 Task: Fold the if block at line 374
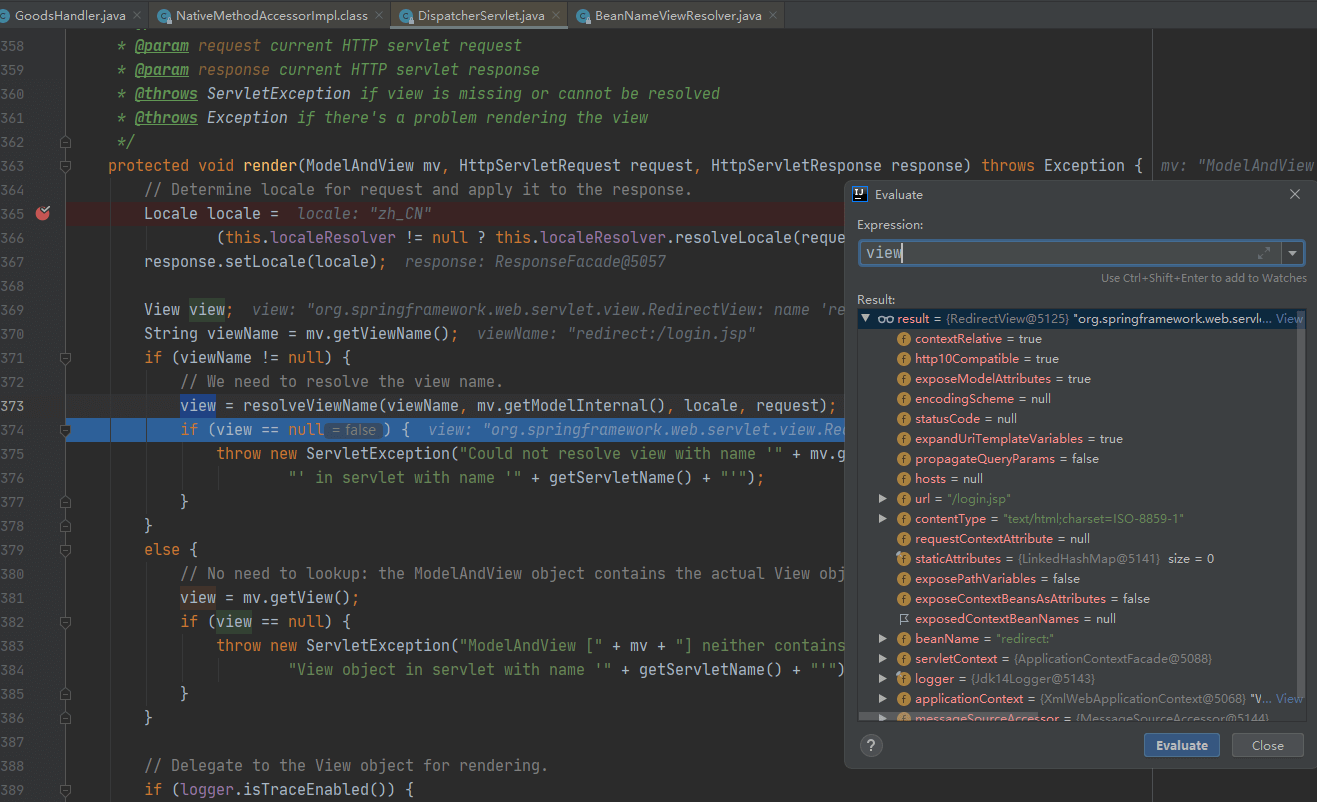click(66, 430)
